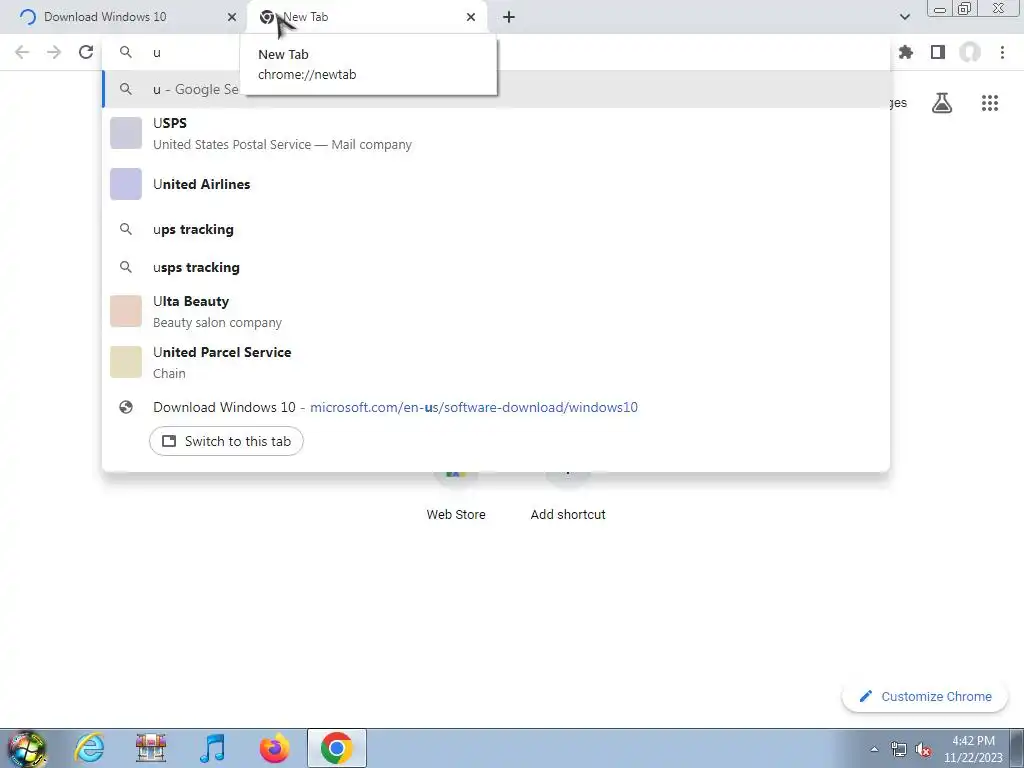The height and width of the screenshot is (768, 1024).
Task: Open the side panel icon
Action: (938, 52)
